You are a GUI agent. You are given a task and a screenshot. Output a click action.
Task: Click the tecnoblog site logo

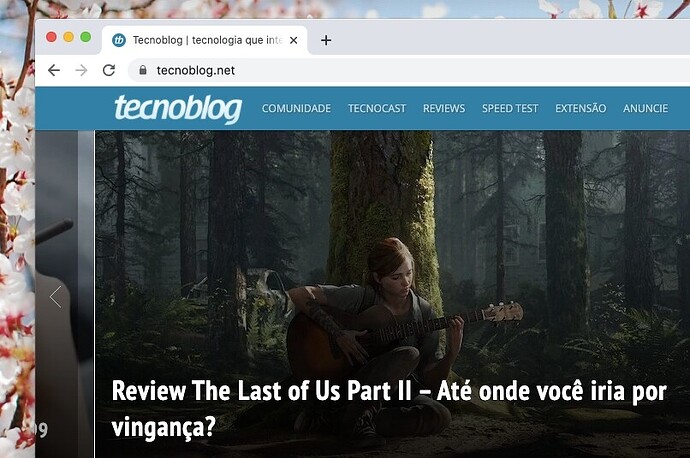pos(178,108)
